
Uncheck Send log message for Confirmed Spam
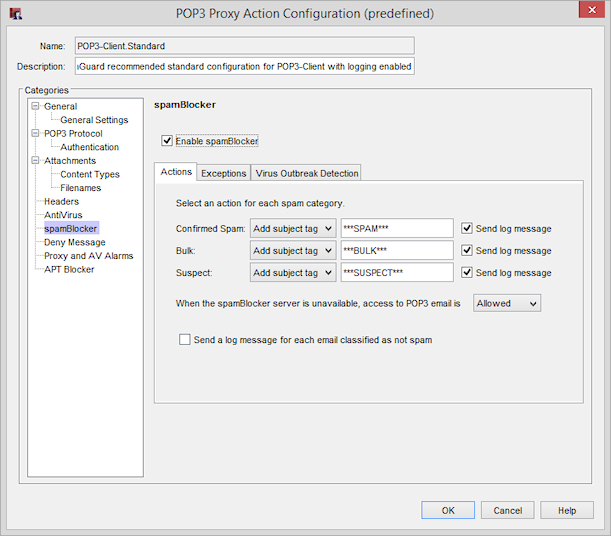[468, 228]
